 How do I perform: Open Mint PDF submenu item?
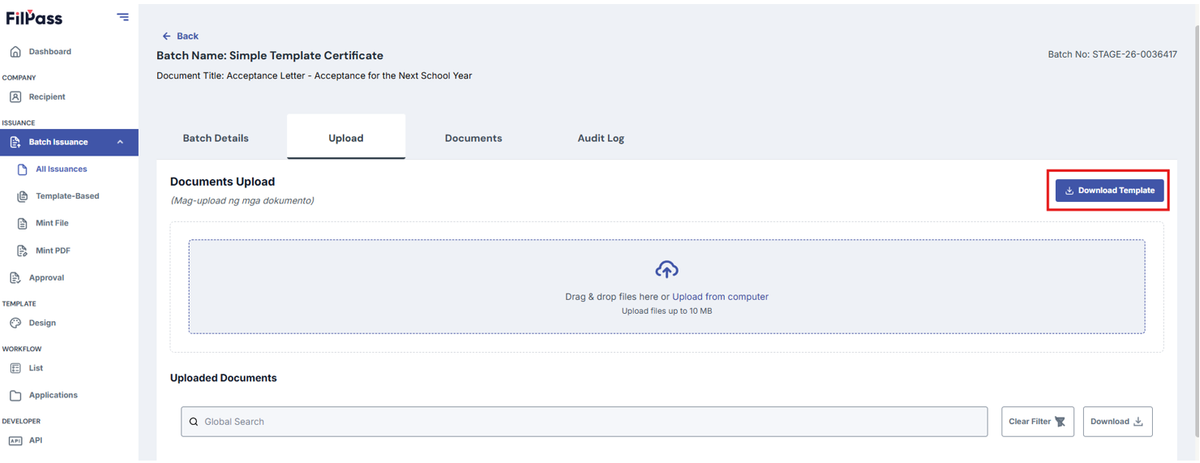pyautogui.click(x=52, y=250)
